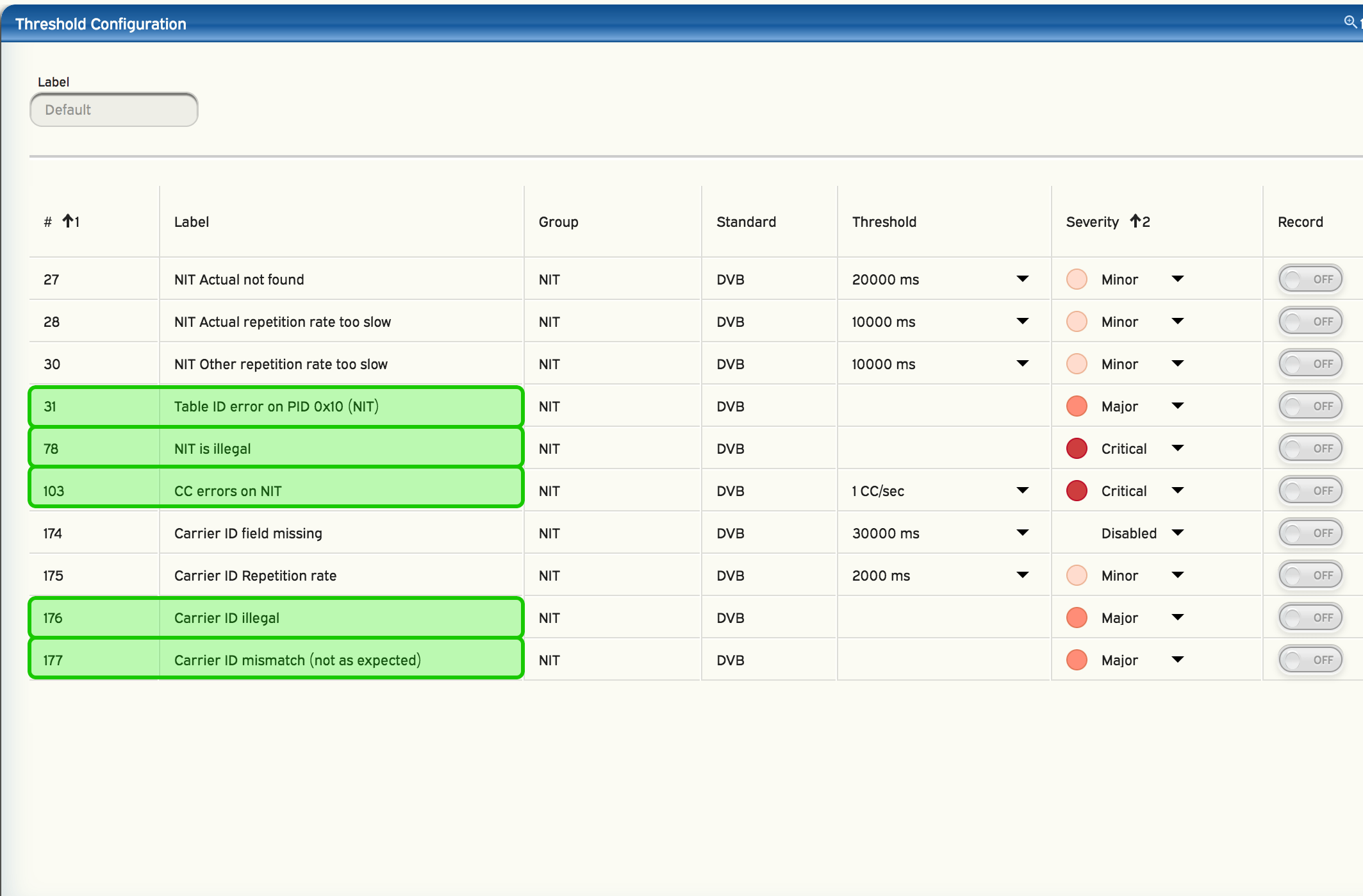The width and height of the screenshot is (1363, 896).
Task: Click the Major severity circle for Carrier ID illegal
Action: [1077, 618]
